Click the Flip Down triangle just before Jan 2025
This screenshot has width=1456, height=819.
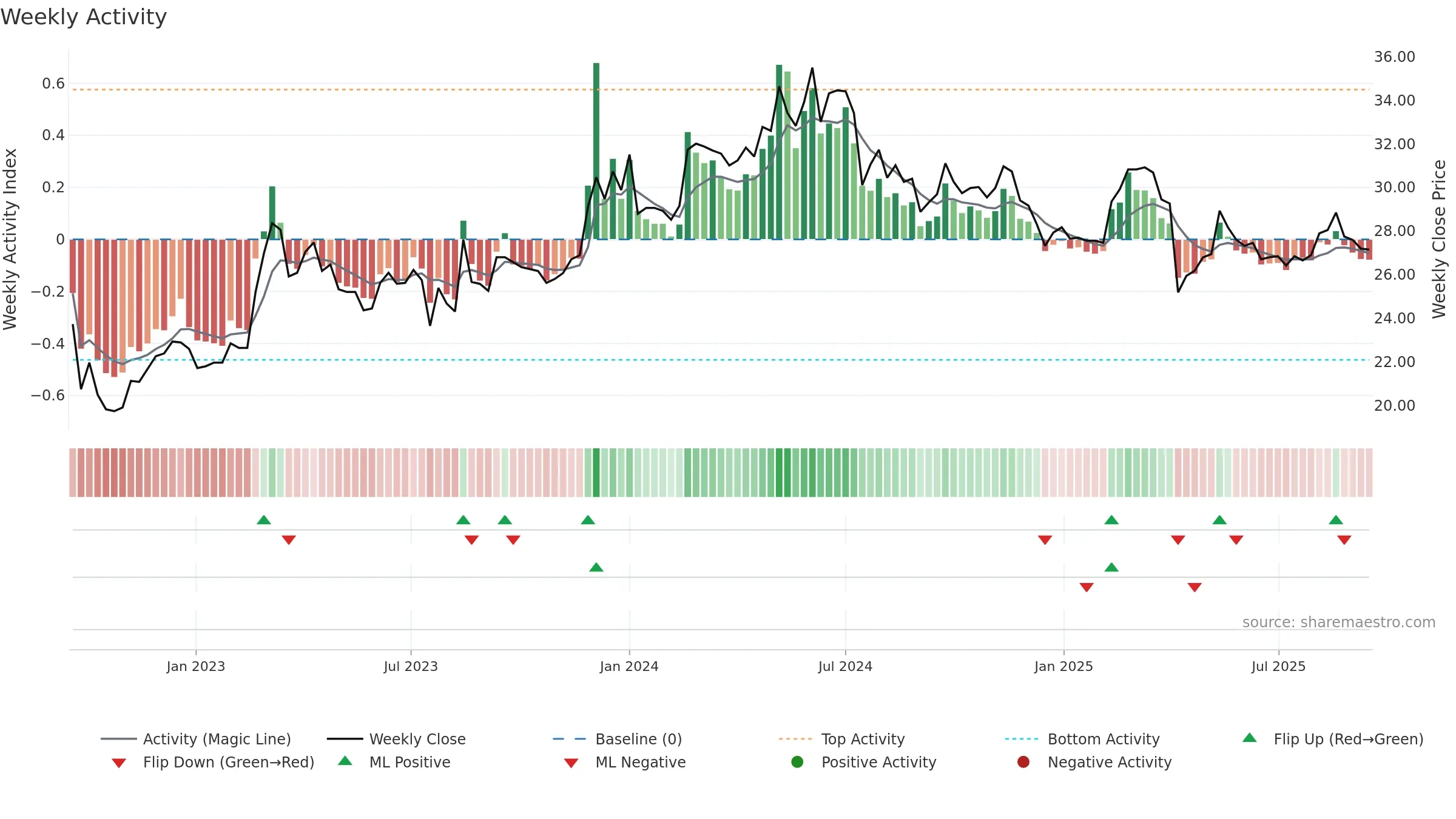tap(1045, 540)
